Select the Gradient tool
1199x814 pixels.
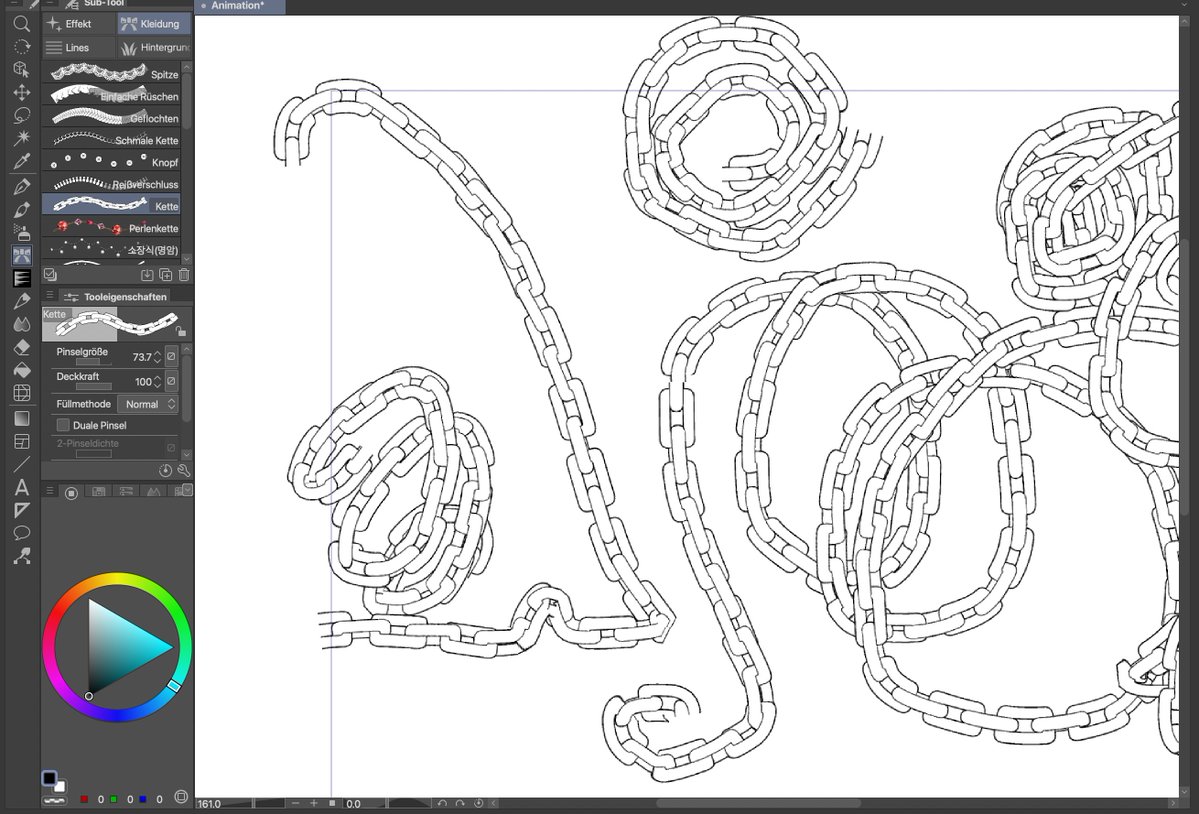coord(21,418)
